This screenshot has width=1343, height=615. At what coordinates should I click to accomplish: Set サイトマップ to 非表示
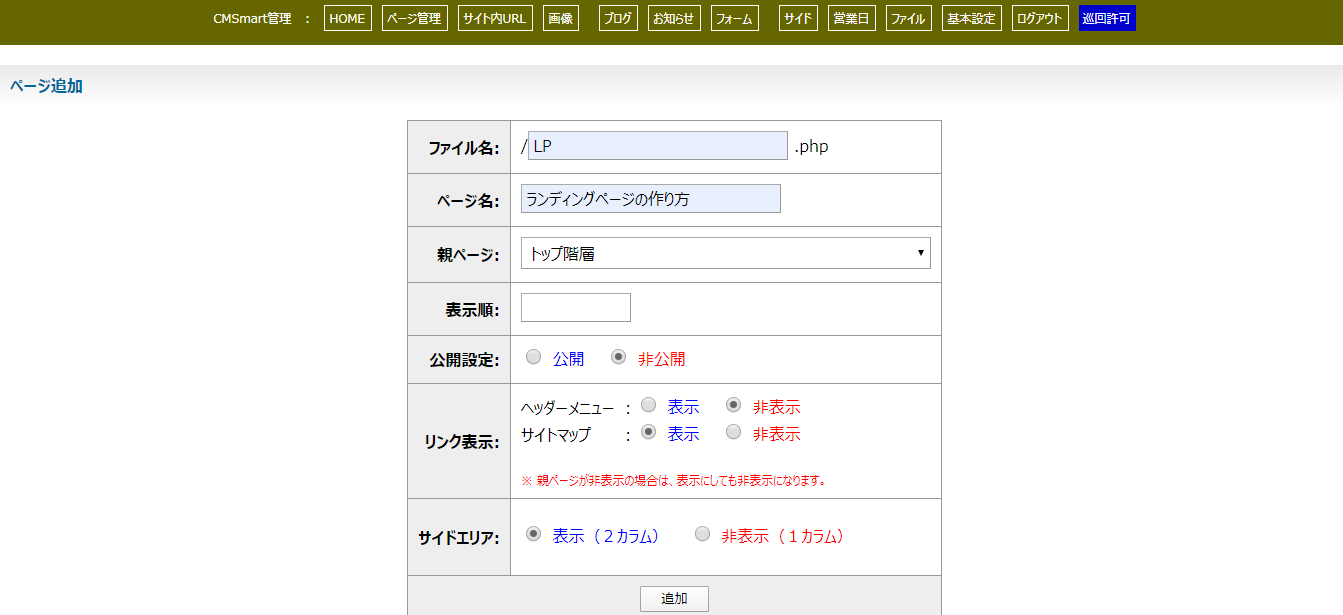(x=734, y=432)
